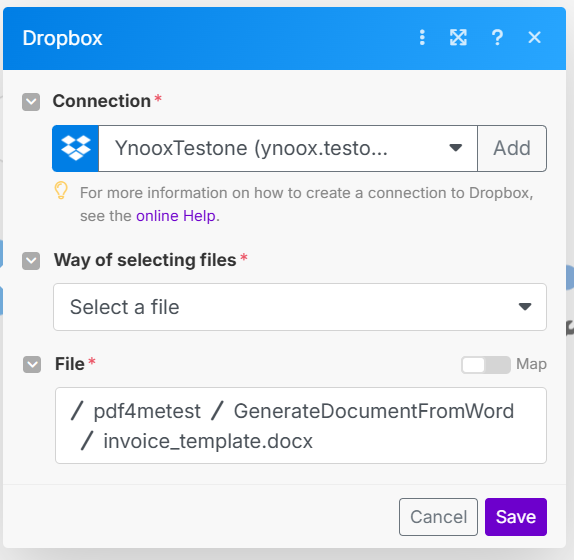
Task: Select the GenerateDocumentFromWord path segment
Action: click(x=374, y=411)
